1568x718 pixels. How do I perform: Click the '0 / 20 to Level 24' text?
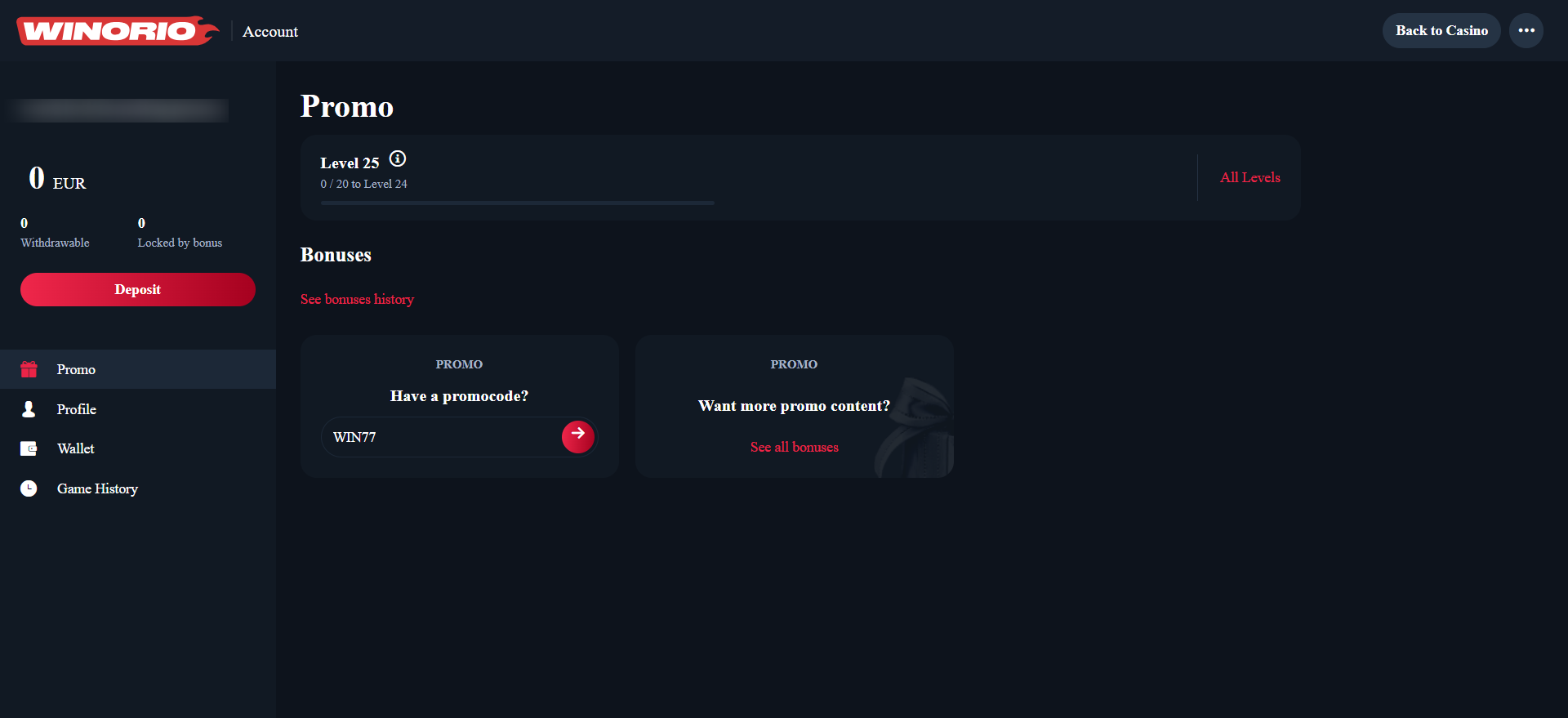click(363, 184)
